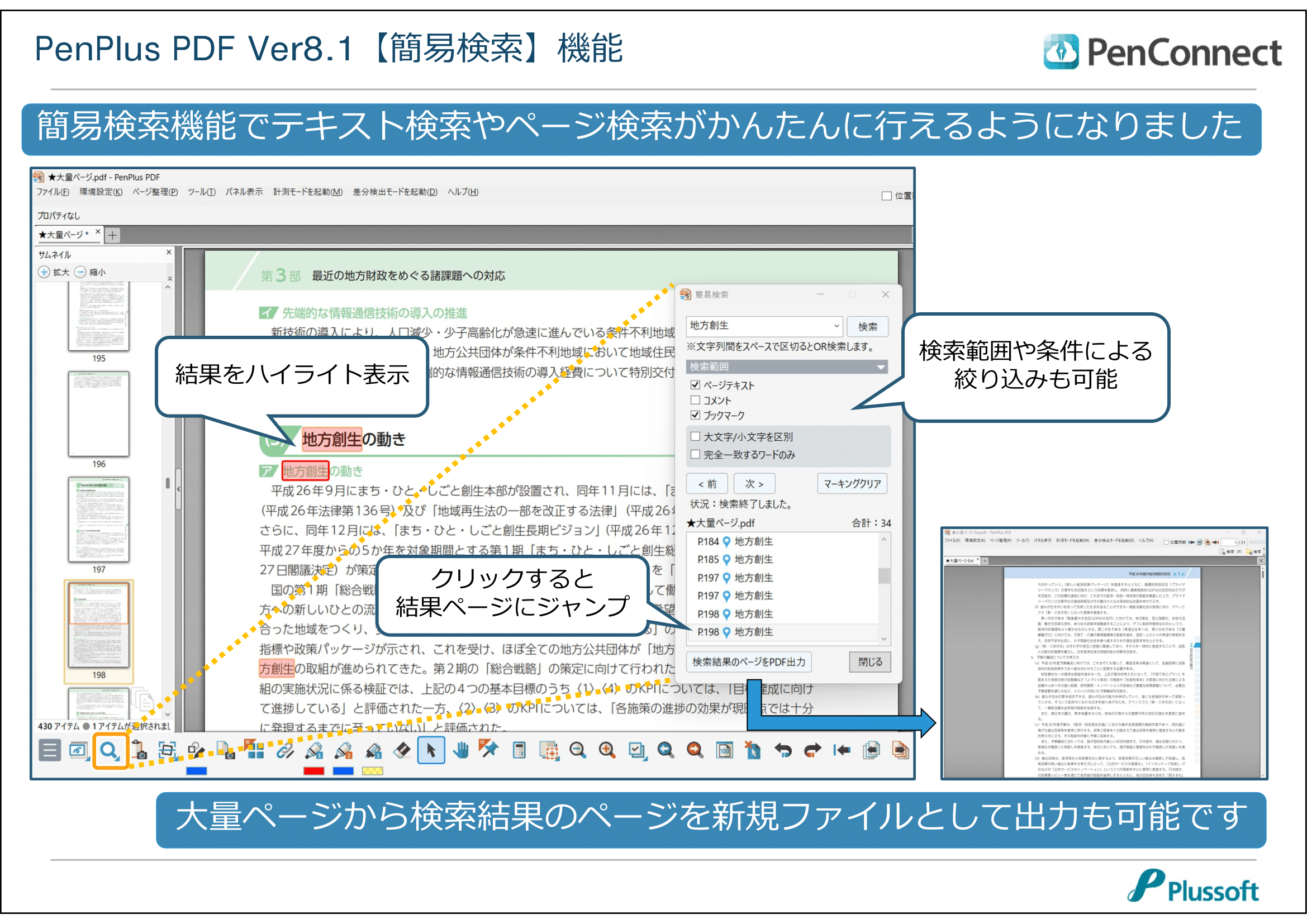This screenshot has width=1307, height=924.
Task: Enable the コメント search checkbox
Action: 695,400
